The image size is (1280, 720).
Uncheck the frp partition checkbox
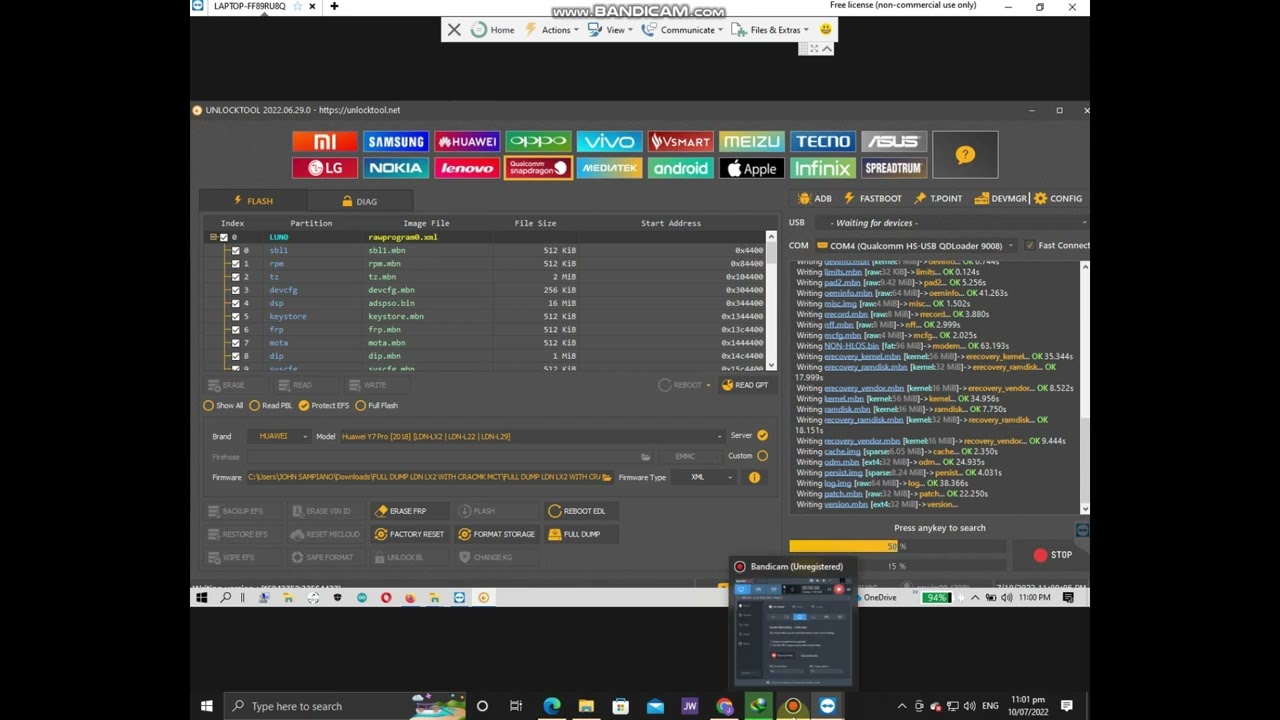tap(235, 330)
